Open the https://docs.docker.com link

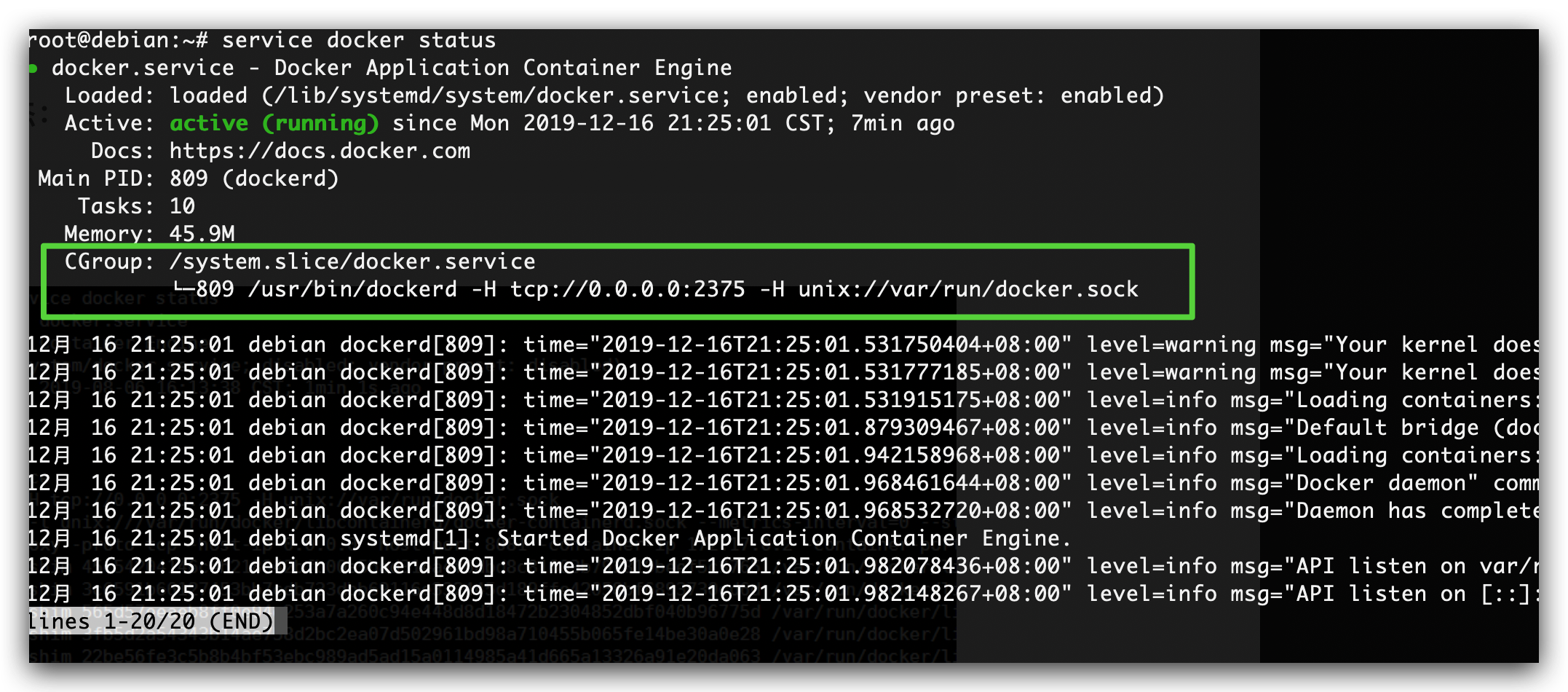point(320,151)
